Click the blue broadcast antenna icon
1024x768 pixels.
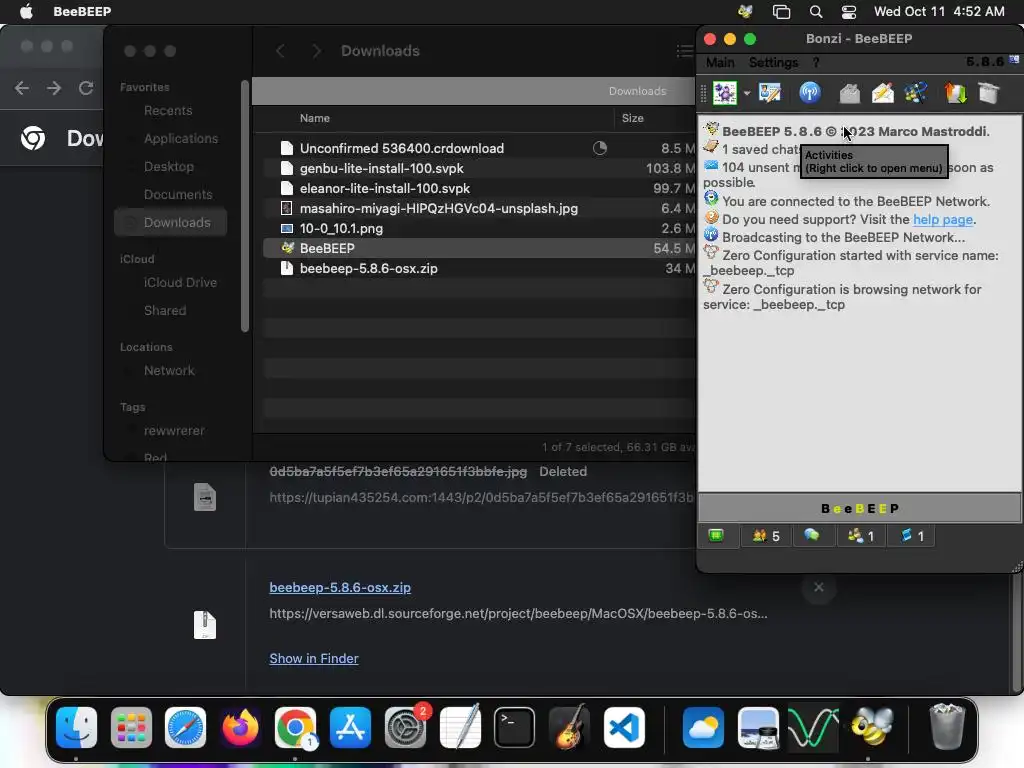[x=810, y=93]
